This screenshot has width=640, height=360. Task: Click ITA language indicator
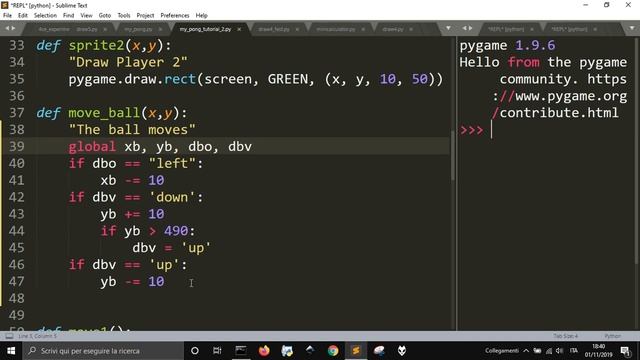[573, 351]
